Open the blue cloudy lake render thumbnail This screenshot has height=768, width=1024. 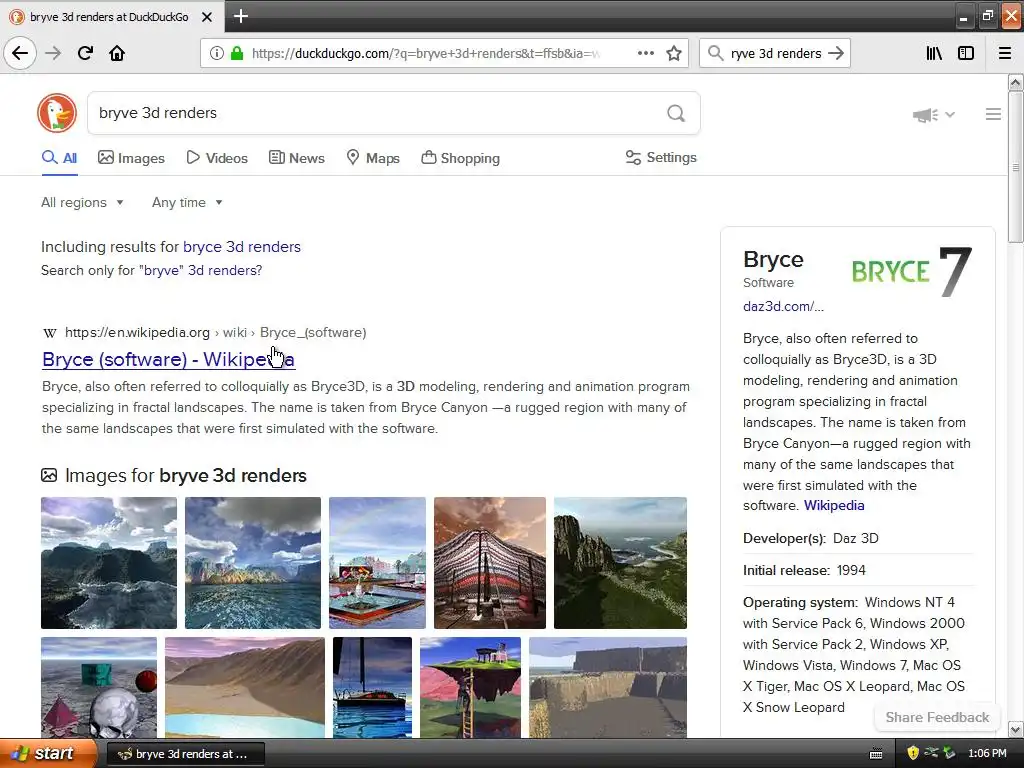click(253, 563)
